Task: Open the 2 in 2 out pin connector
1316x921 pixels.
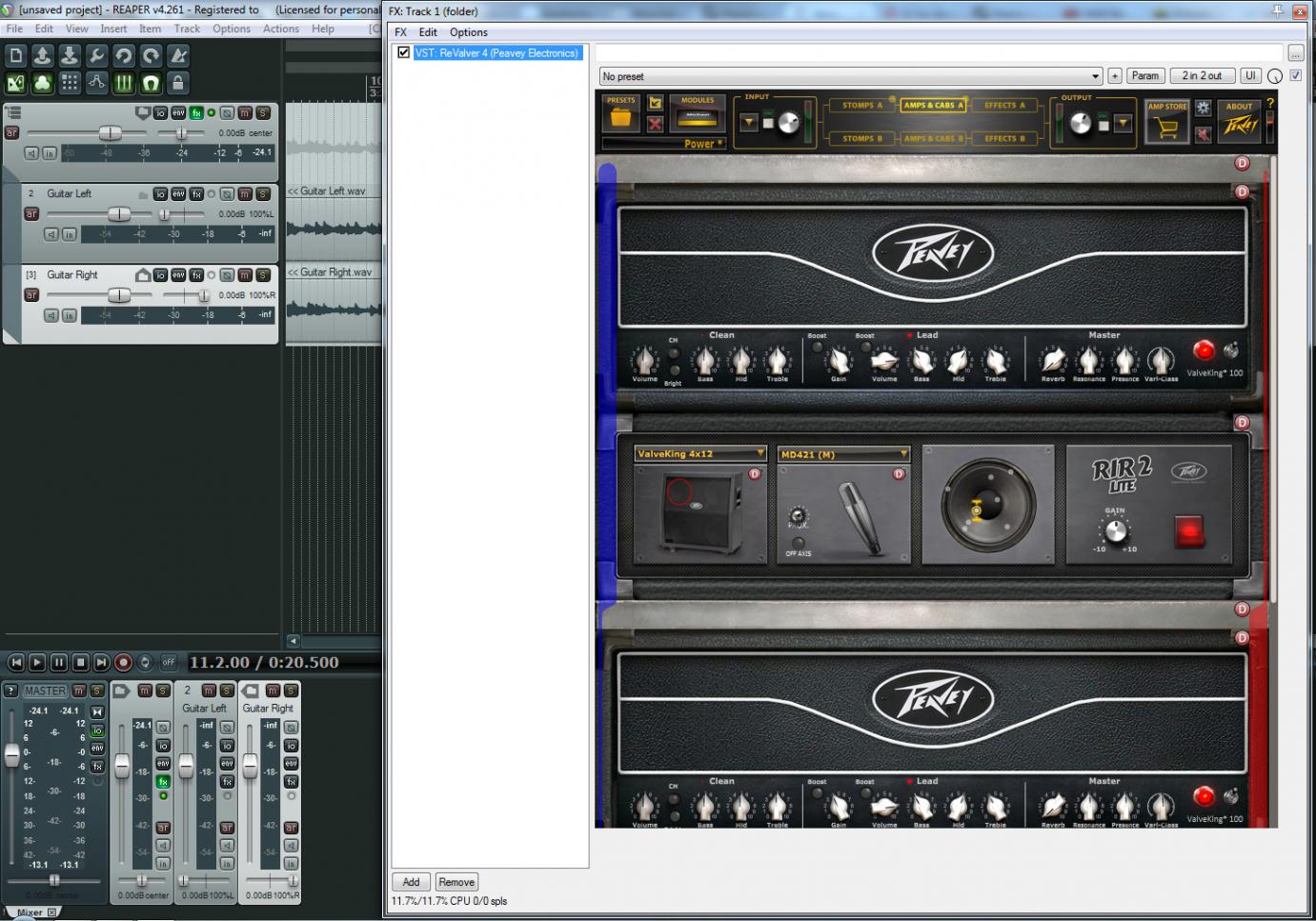Action: point(1202,76)
